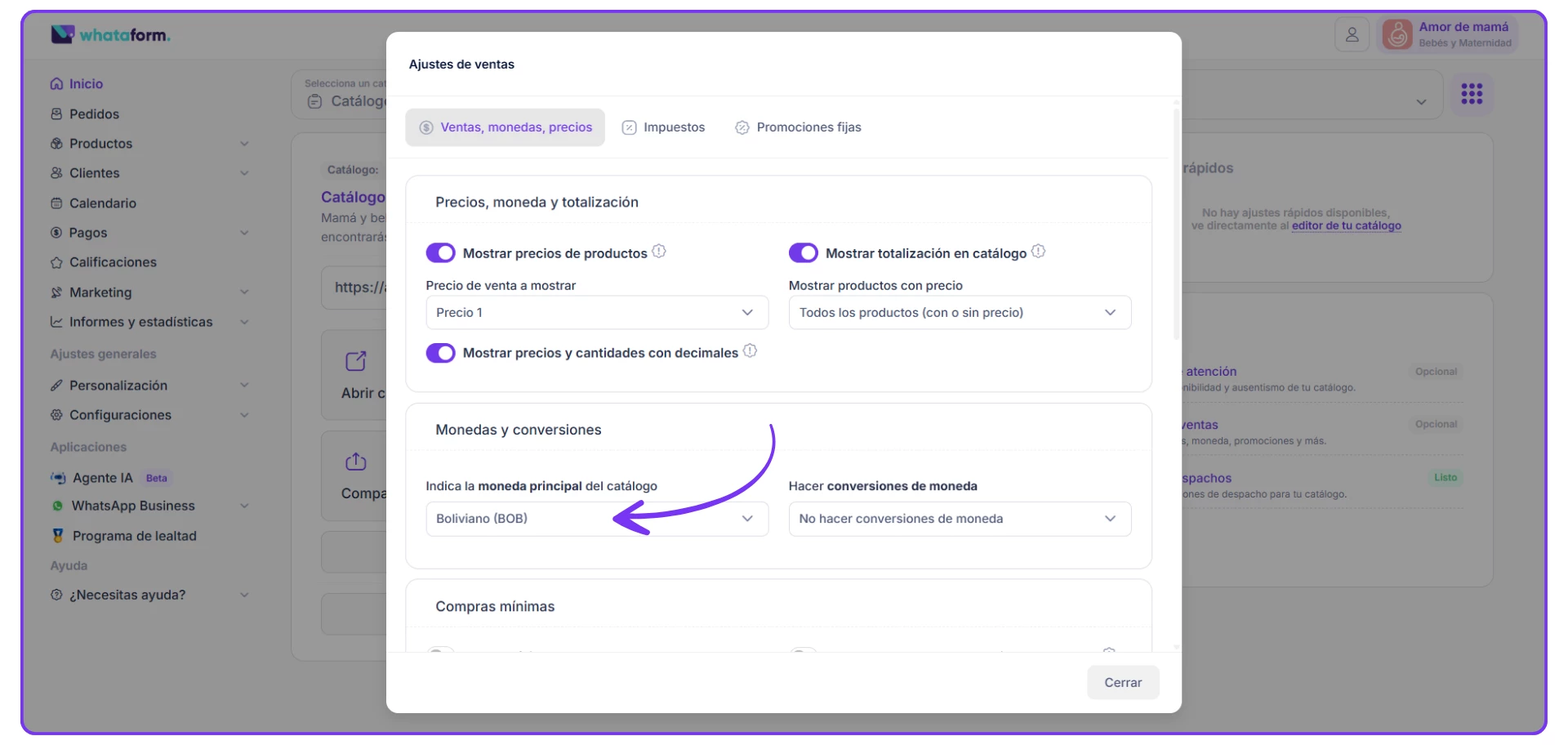Expand the conversiones de moneda dropdown
The image size is (1568, 745).
coord(959,519)
